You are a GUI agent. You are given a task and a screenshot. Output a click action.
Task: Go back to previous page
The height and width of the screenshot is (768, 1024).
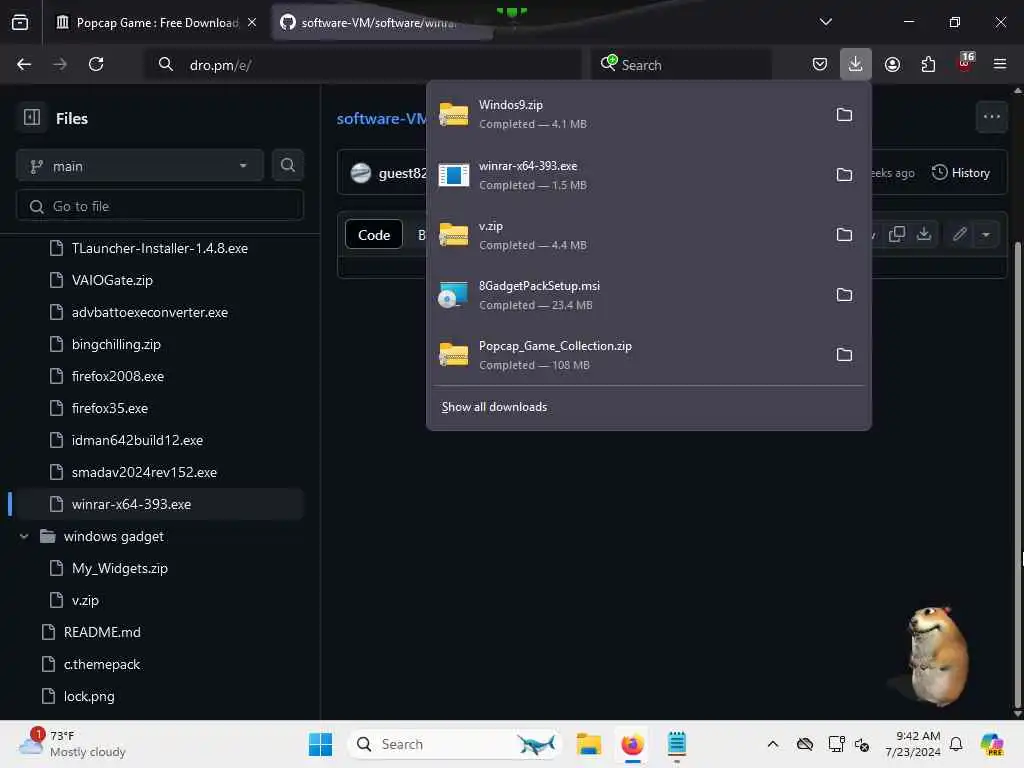pos(24,64)
